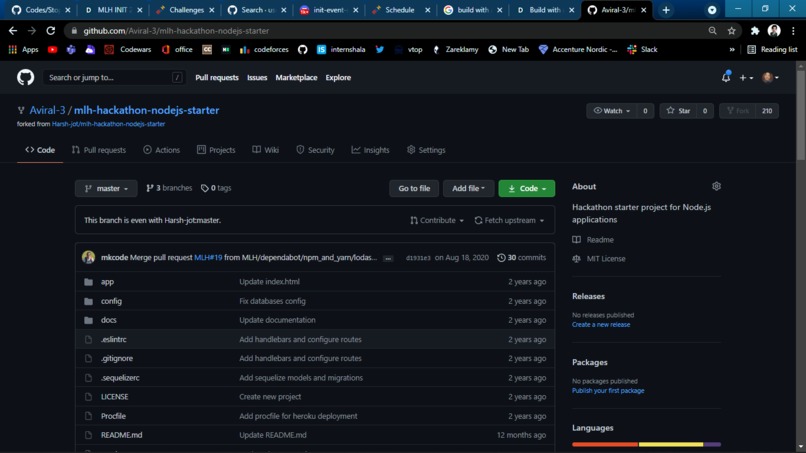Open the Wiki tab
Screen dimensions: 806x453
pyautogui.click(x=265, y=150)
